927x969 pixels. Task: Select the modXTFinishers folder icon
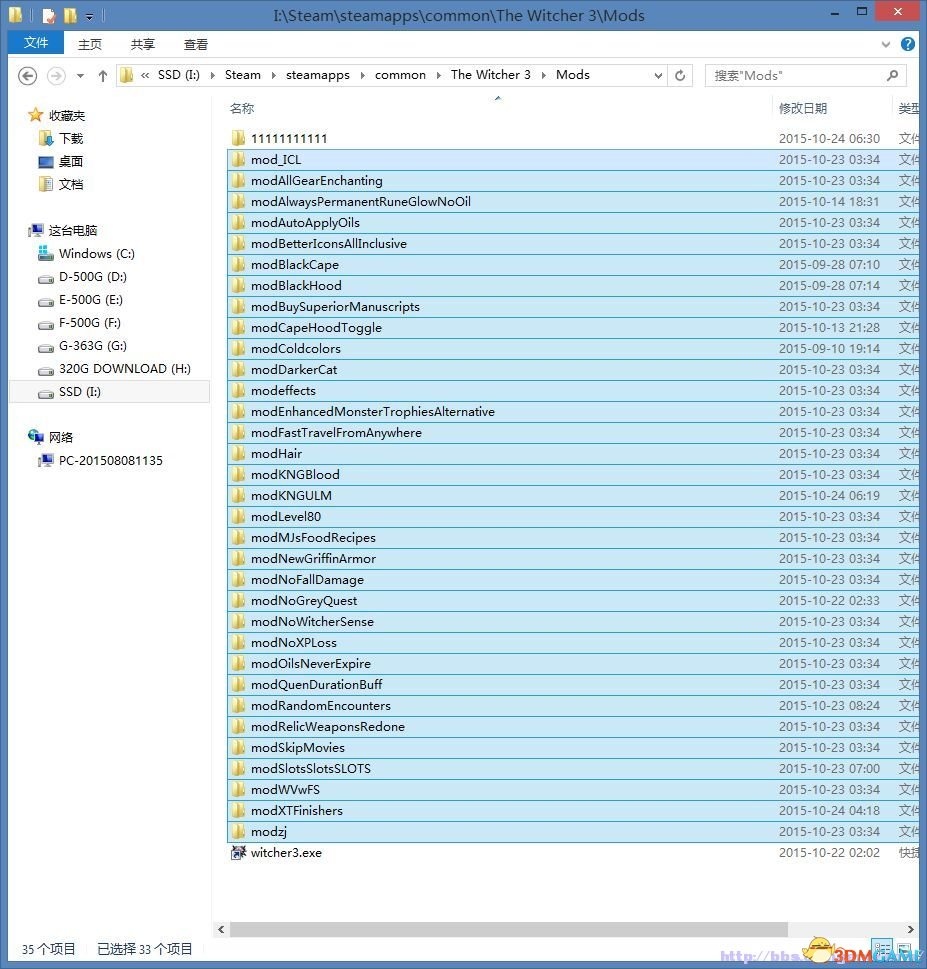point(238,811)
